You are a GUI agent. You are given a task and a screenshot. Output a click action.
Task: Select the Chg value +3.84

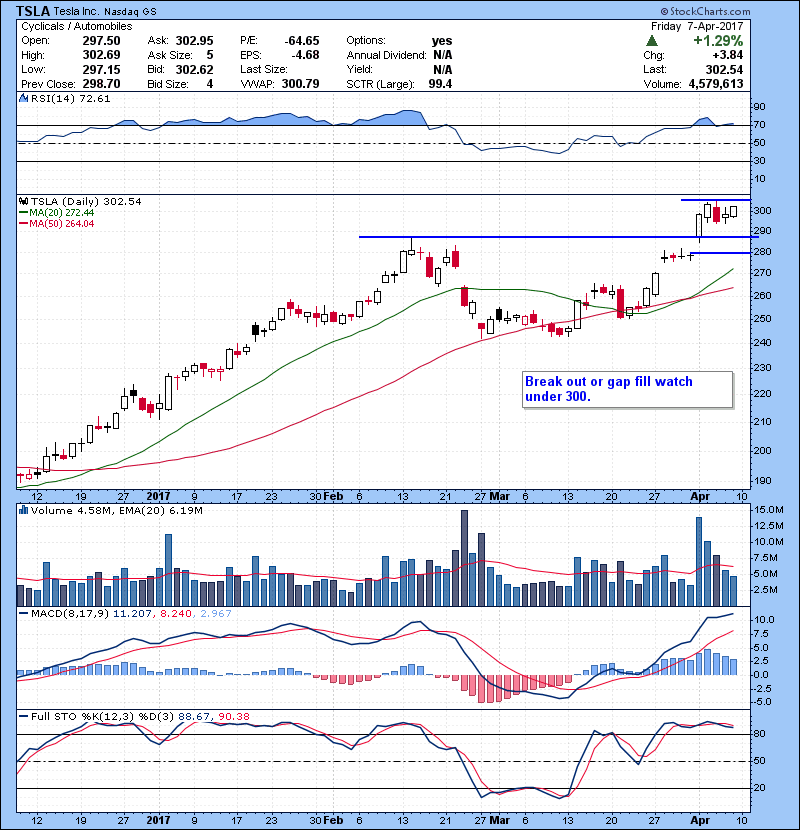[x=727, y=55]
